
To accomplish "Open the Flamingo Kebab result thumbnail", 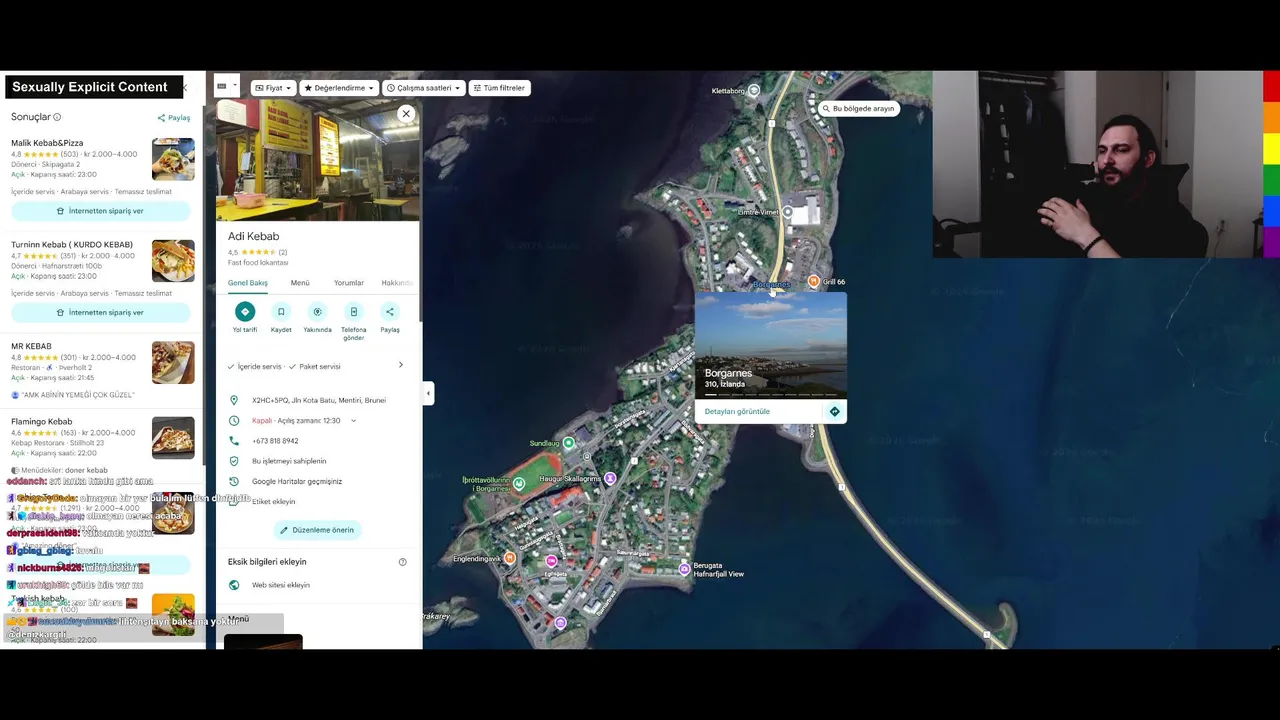I will tap(173, 438).
